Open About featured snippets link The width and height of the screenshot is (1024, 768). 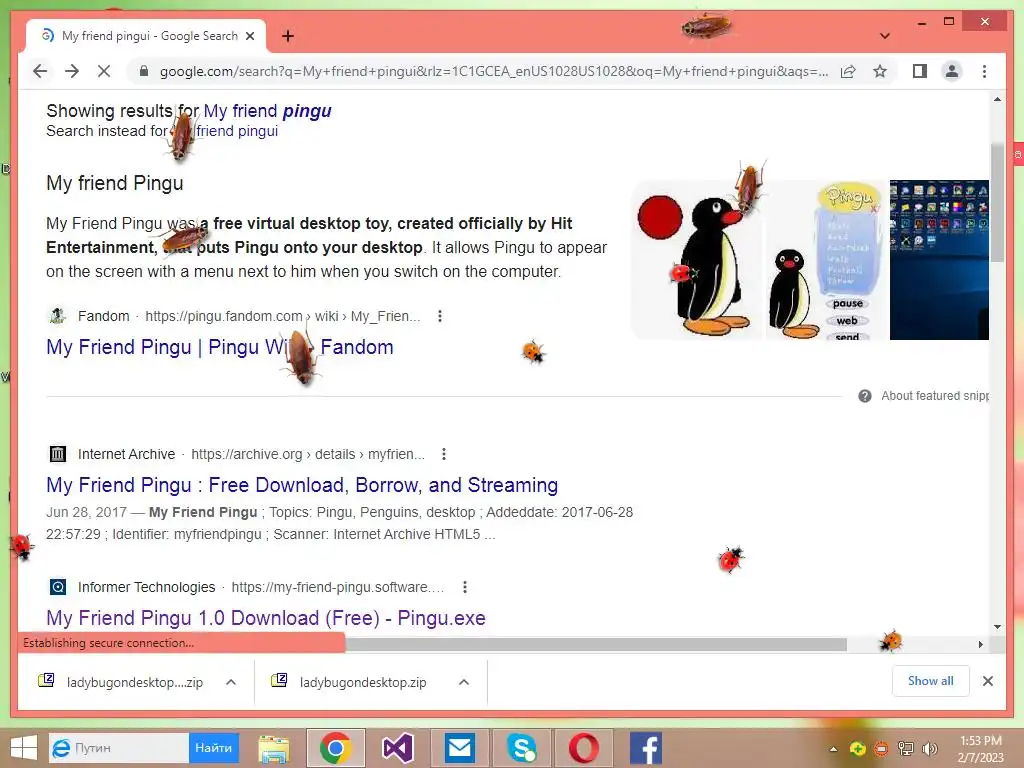(x=935, y=396)
